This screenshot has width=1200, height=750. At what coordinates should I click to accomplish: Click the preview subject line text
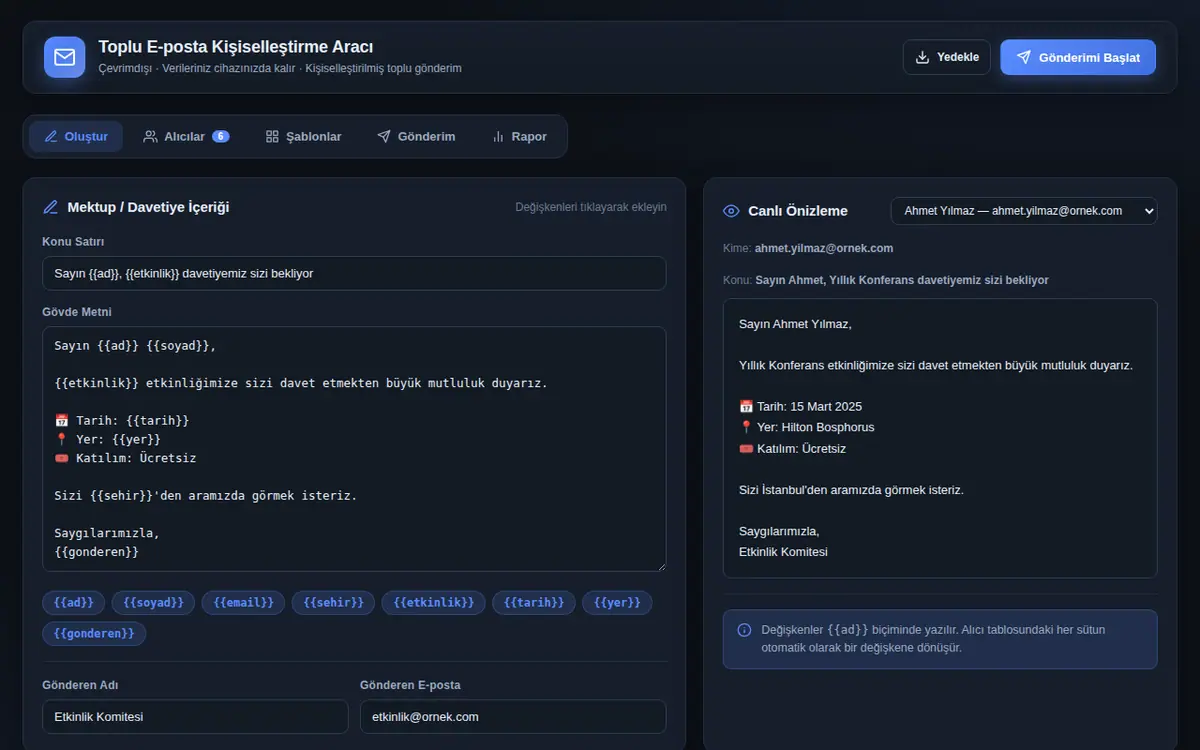pyautogui.click(x=902, y=280)
